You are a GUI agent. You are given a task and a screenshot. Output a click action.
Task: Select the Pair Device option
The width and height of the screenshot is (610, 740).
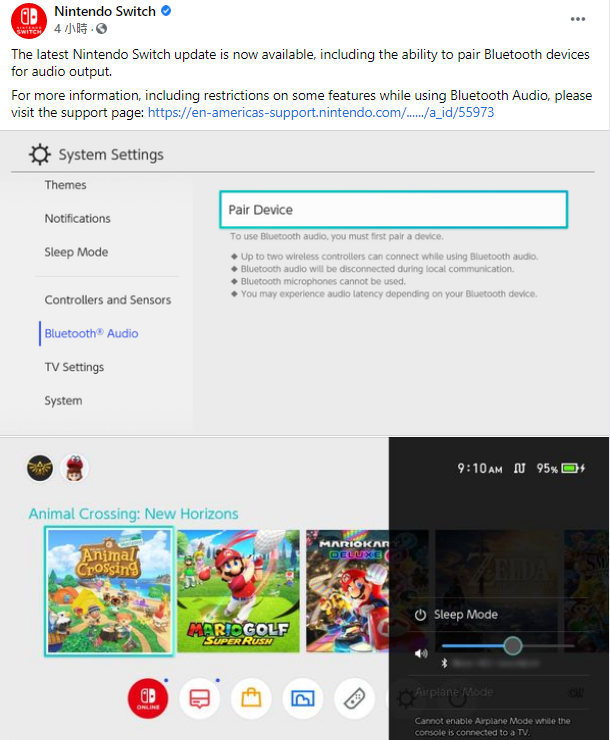click(x=393, y=210)
